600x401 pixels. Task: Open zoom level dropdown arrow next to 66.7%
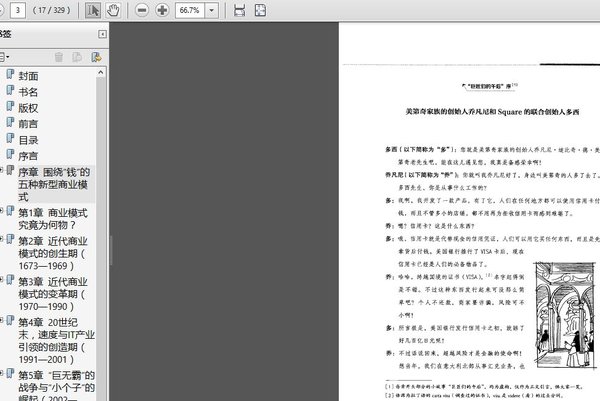click(212, 10)
